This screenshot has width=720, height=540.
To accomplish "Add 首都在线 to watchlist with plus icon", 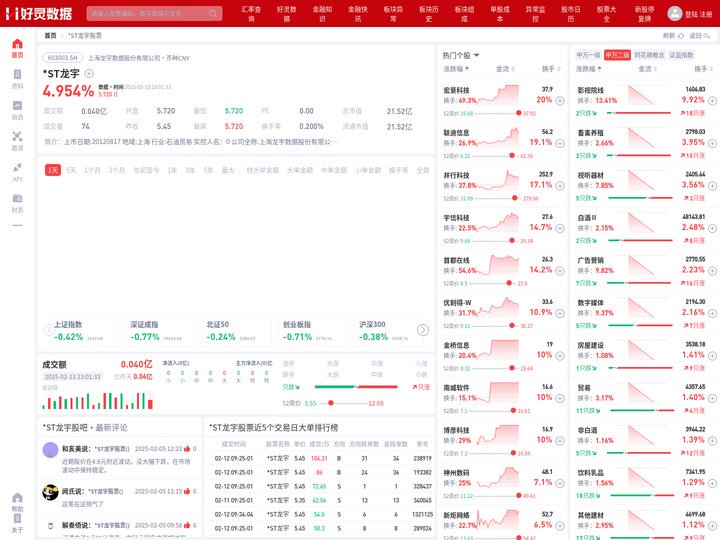I will click(560, 270).
